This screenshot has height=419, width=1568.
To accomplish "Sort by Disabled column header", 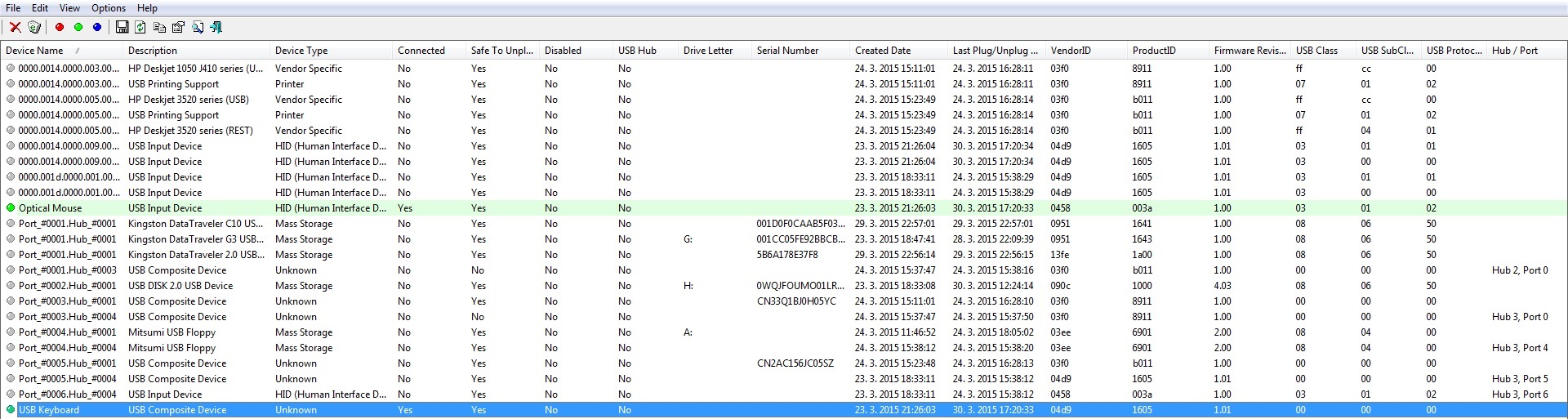I will (576, 50).
